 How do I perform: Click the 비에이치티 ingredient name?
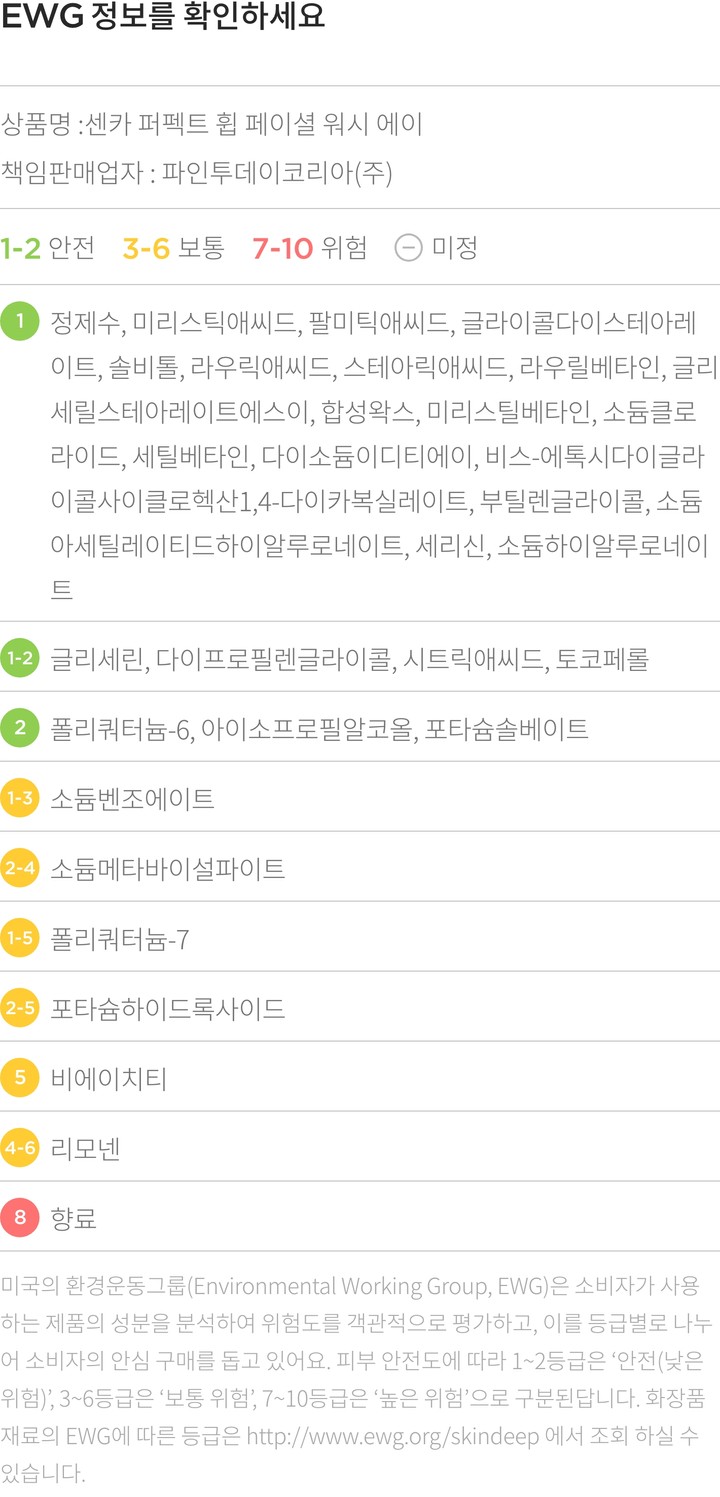(x=109, y=1078)
